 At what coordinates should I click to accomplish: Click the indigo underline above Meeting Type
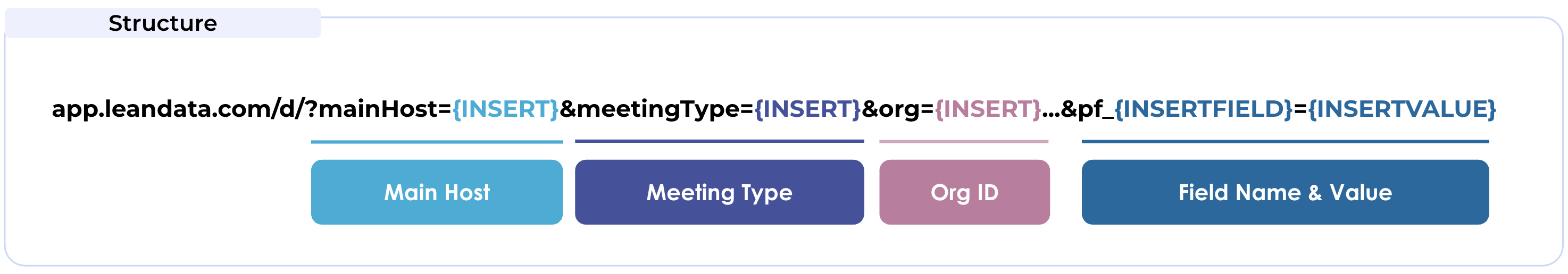(719, 141)
